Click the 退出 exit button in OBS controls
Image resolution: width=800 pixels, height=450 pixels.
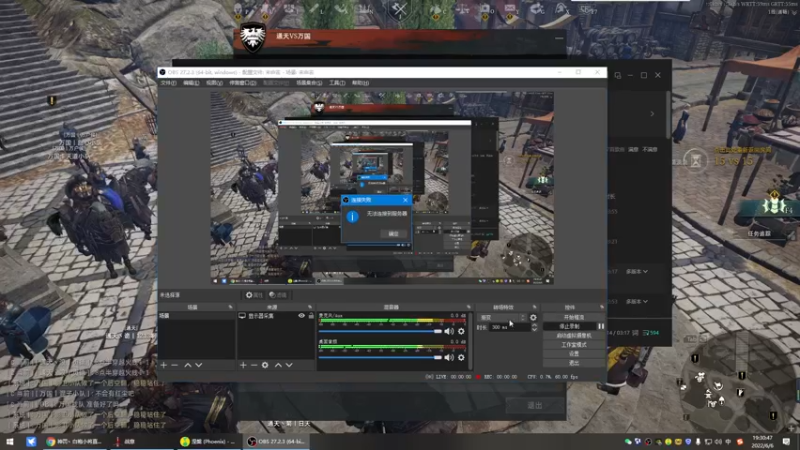pos(573,363)
